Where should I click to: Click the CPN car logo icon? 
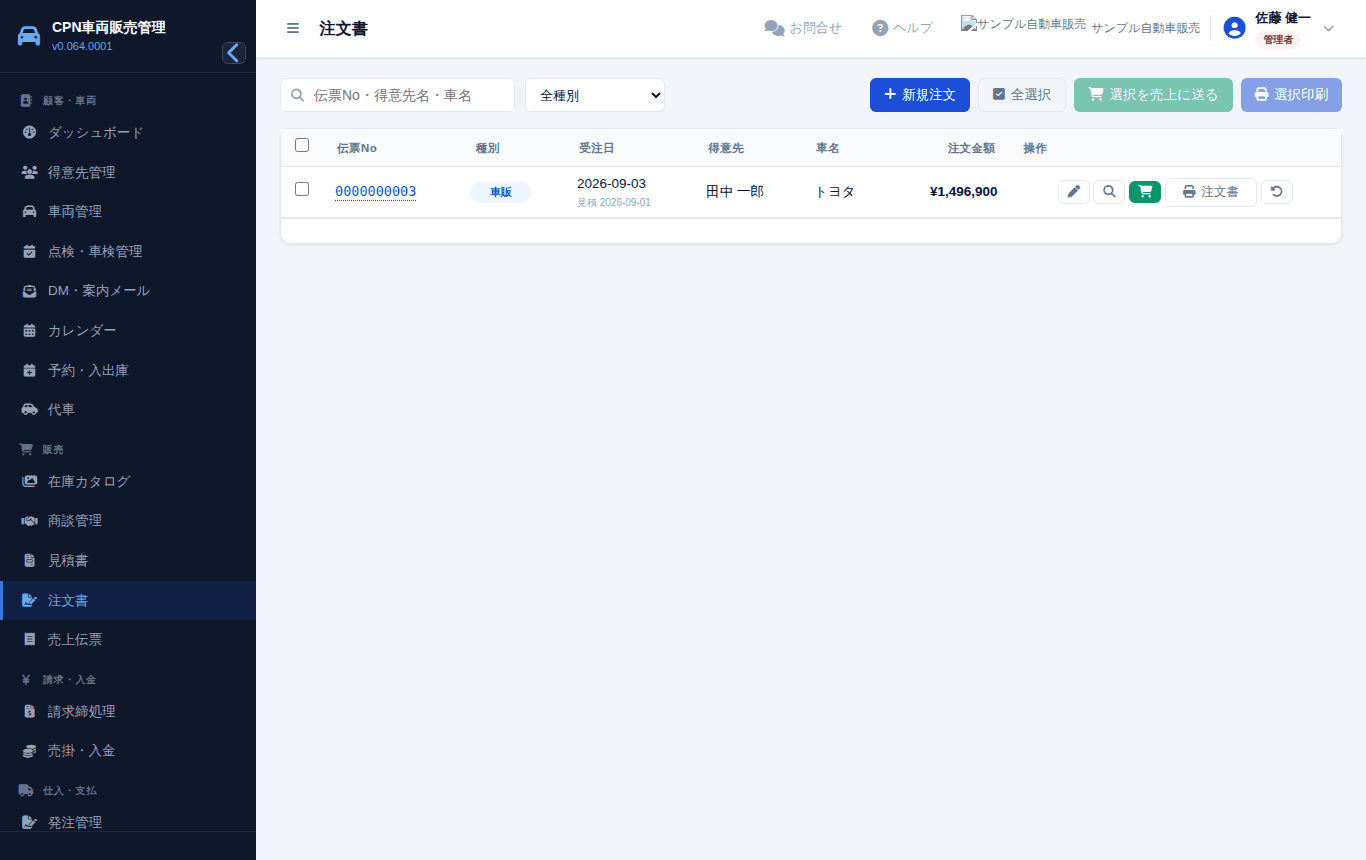[30, 36]
